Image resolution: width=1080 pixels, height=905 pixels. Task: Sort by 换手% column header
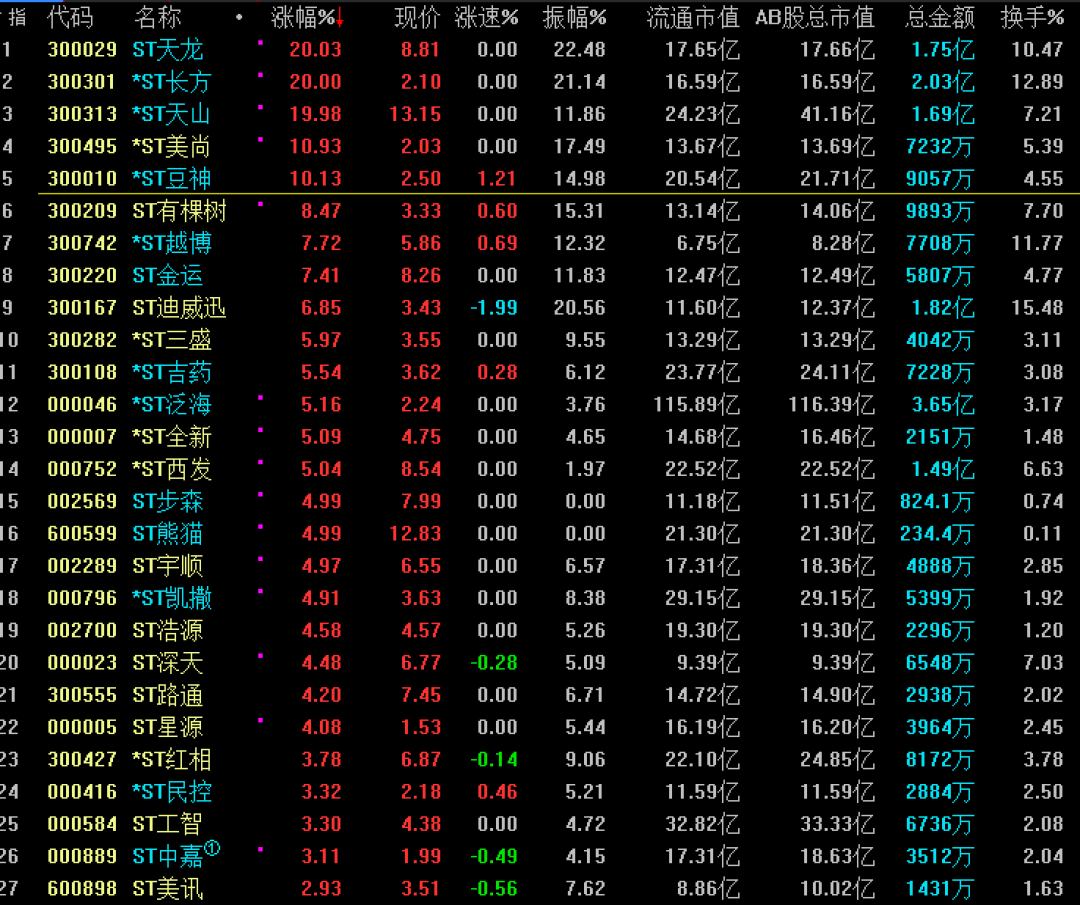tap(1032, 18)
